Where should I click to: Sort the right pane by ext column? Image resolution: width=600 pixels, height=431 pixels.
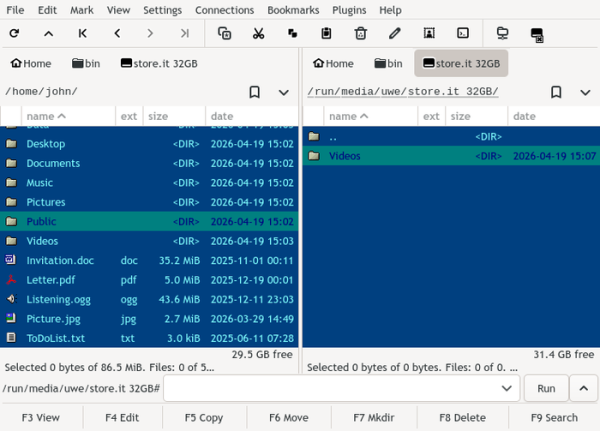point(431,116)
